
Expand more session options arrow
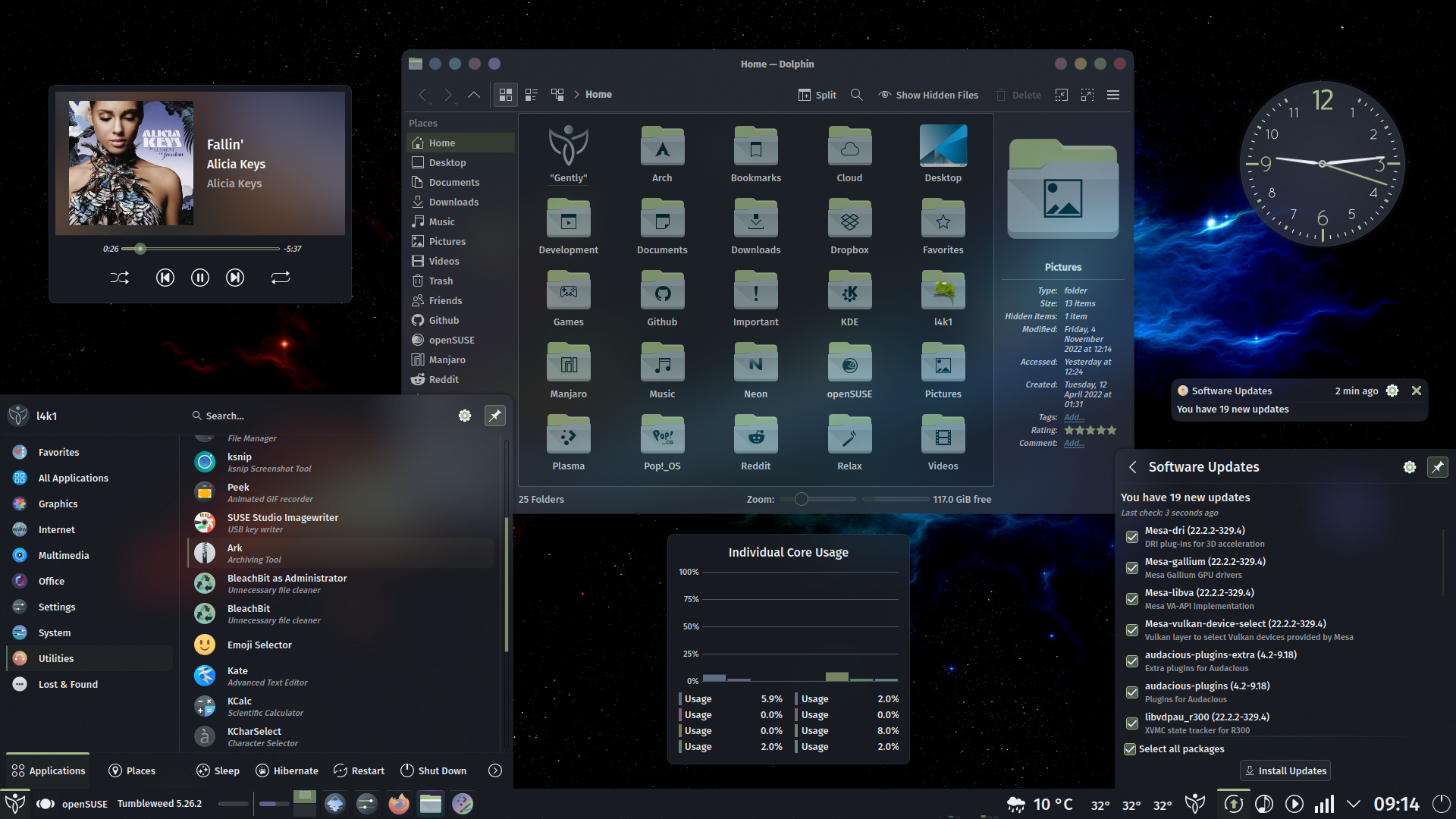tap(495, 770)
